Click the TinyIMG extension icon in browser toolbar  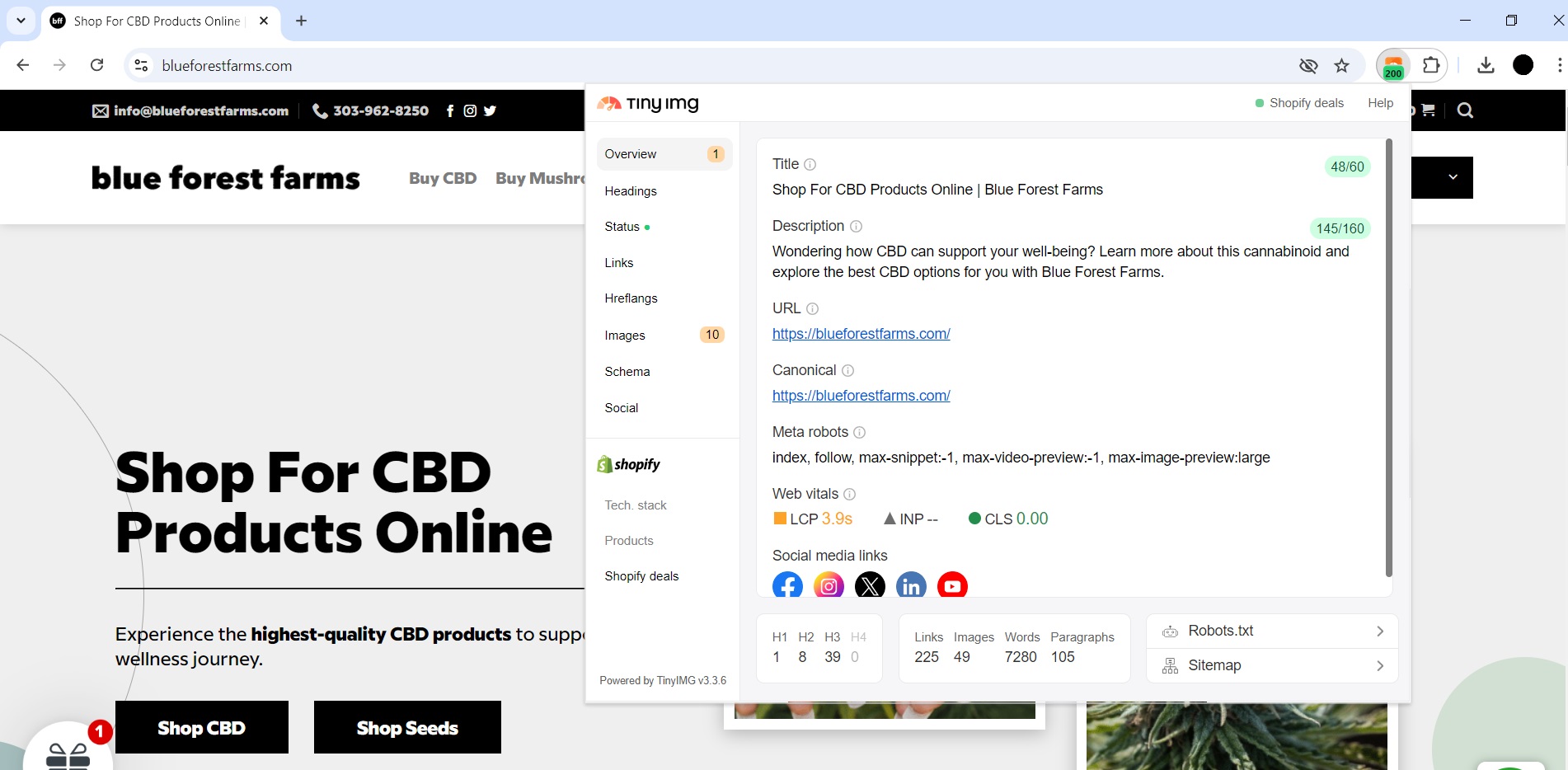(1393, 65)
